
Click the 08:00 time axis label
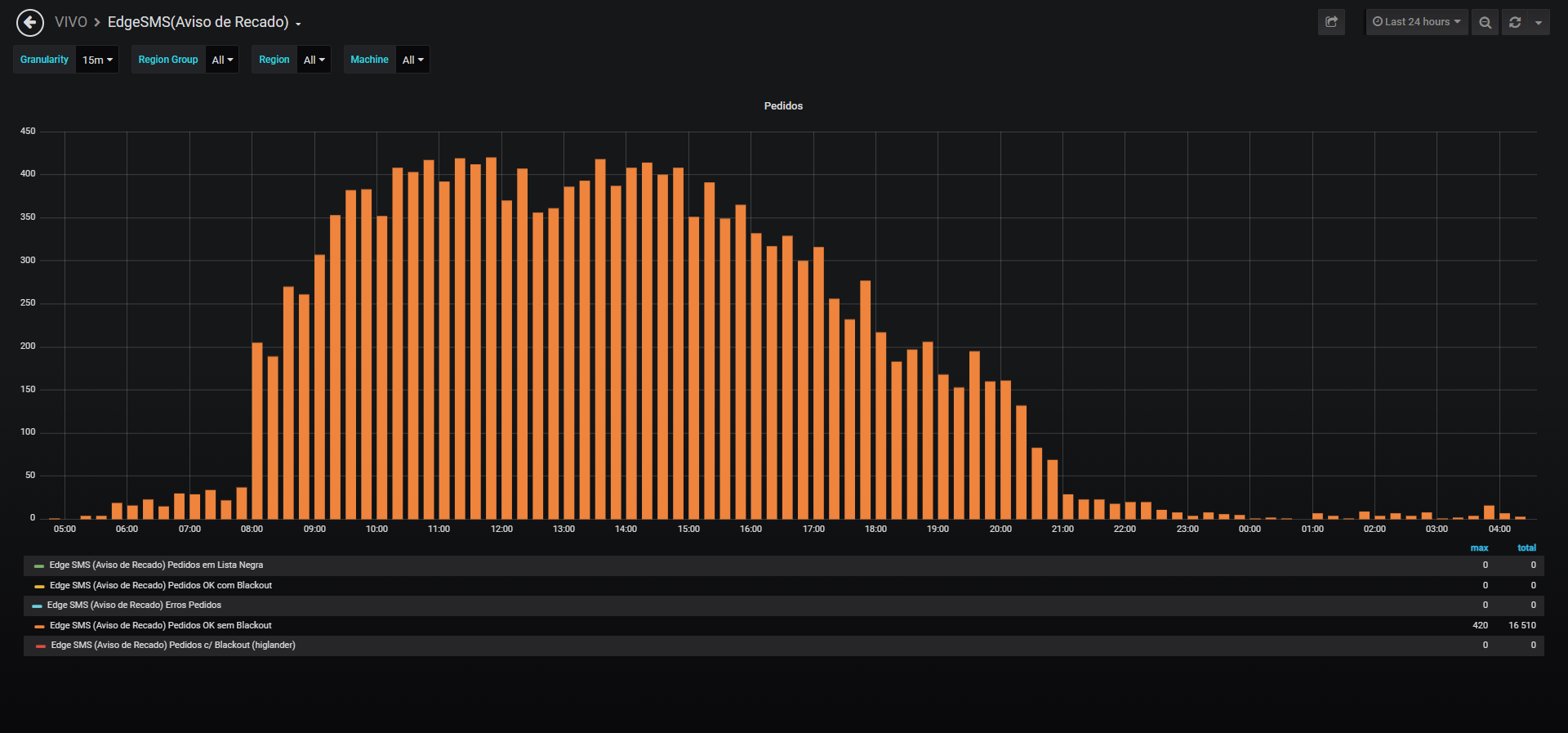coord(252,530)
